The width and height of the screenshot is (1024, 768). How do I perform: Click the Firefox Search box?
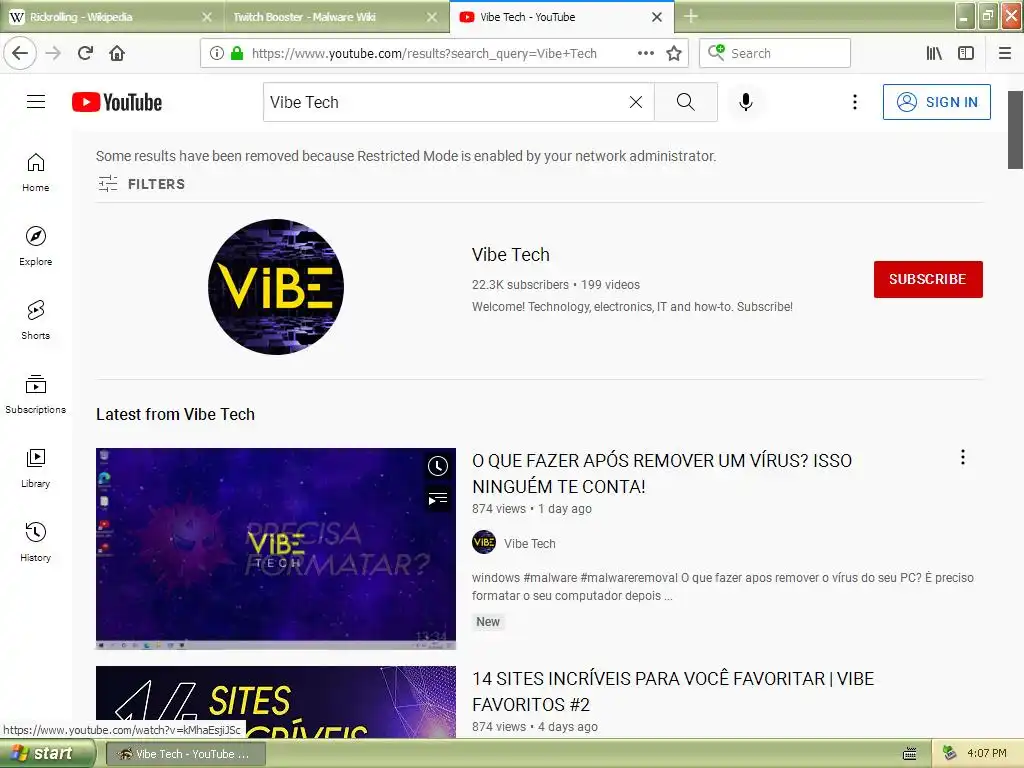[775, 53]
